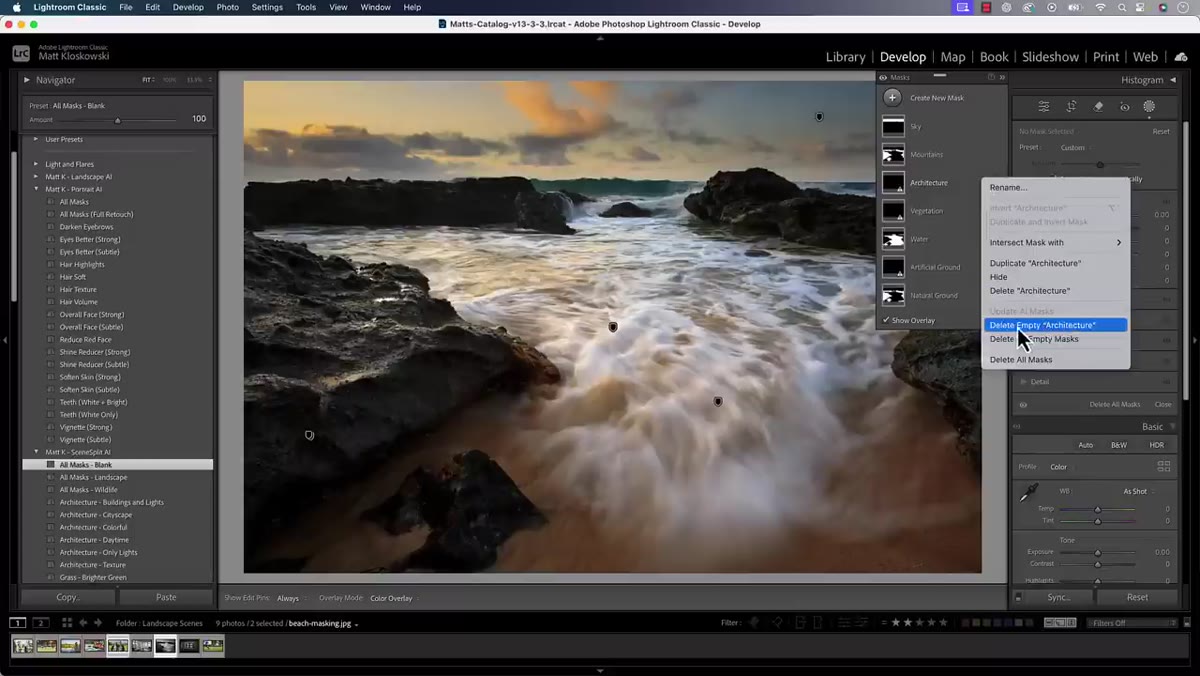This screenshot has width=1200, height=676.
Task: Collapse the Matt K - Portrait AI group
Action: tap(36, 189)
